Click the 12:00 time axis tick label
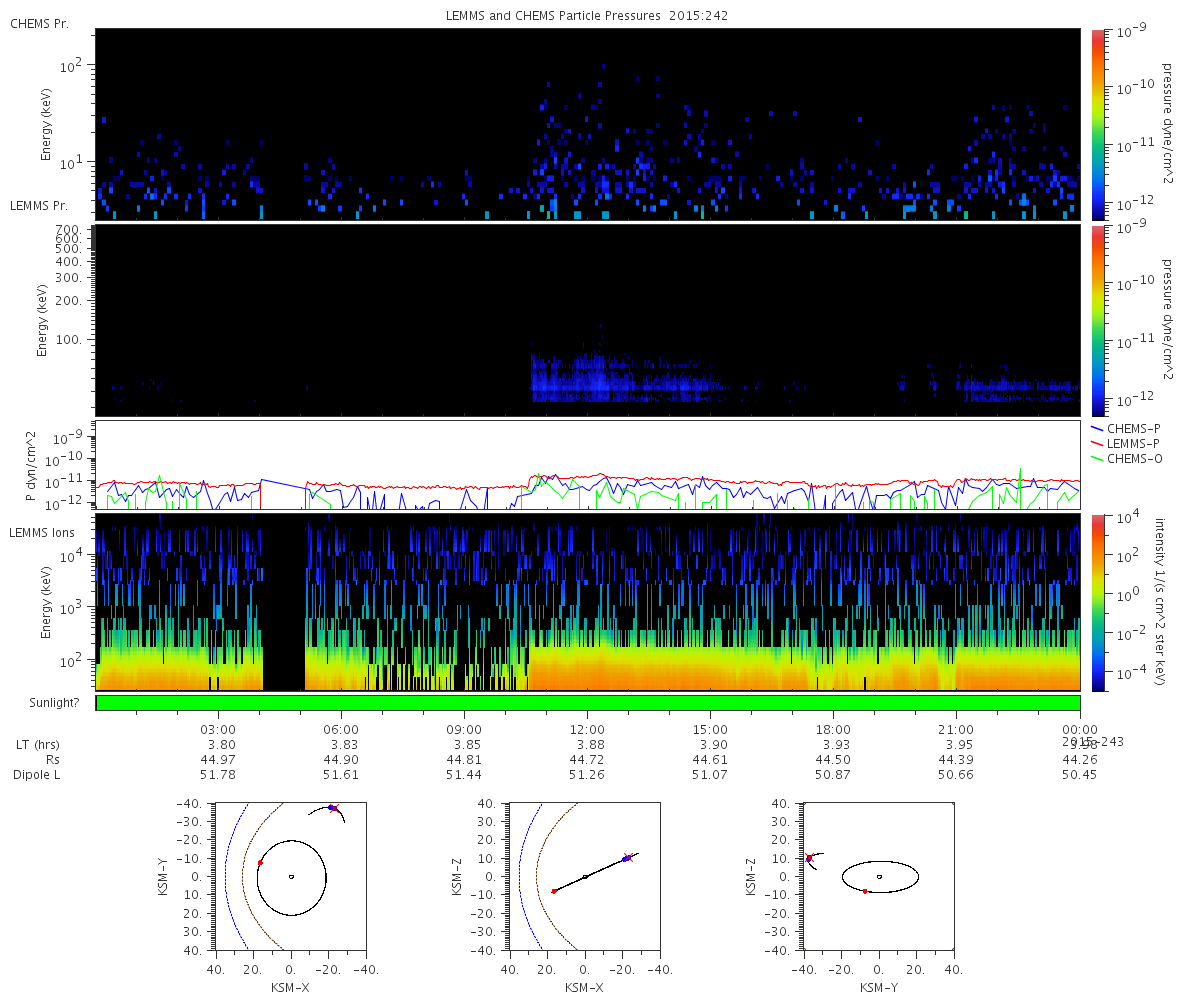1200x1000 pixels. pyautogui.click(x=587, y=729)
